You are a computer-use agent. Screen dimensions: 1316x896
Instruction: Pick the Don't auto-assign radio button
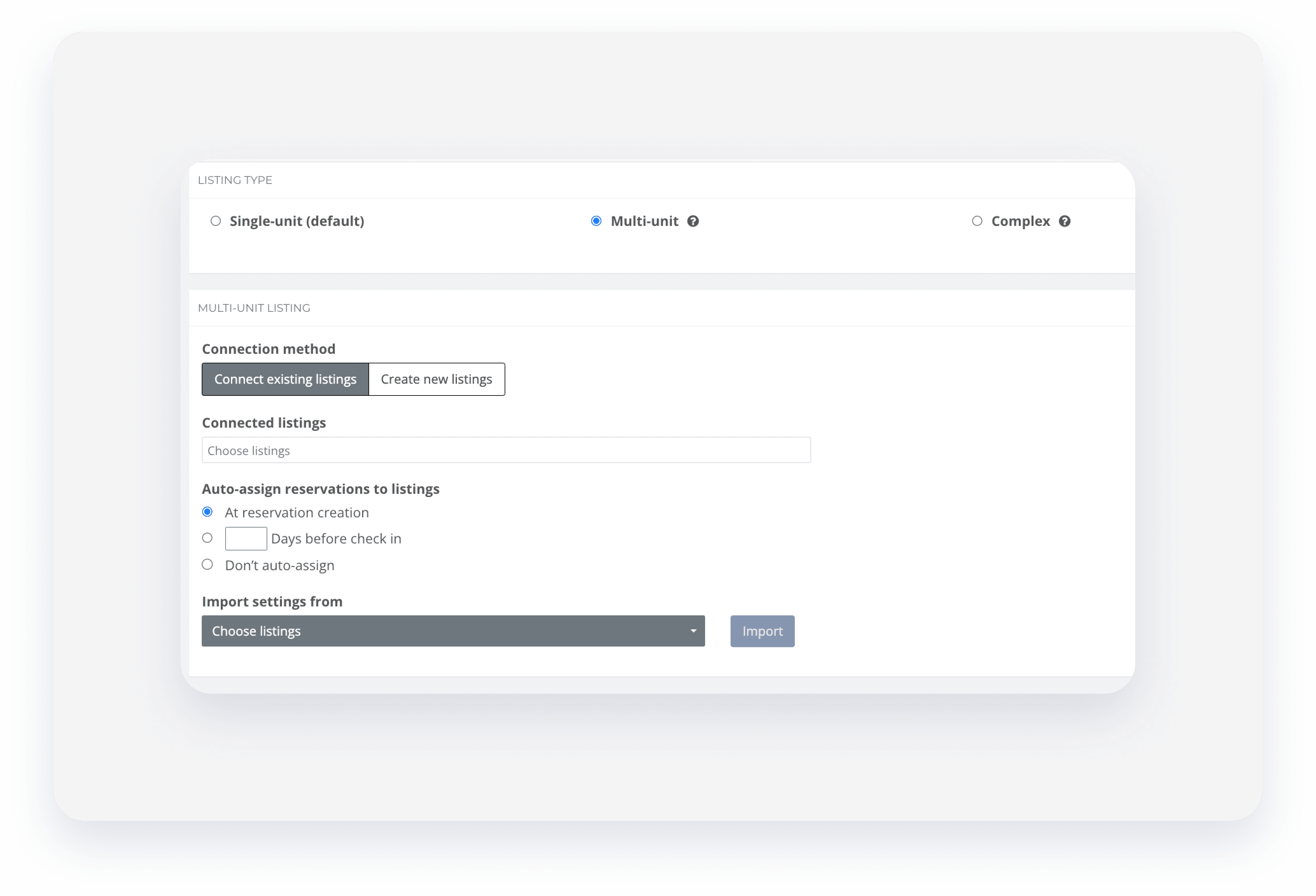click(207, 565)
